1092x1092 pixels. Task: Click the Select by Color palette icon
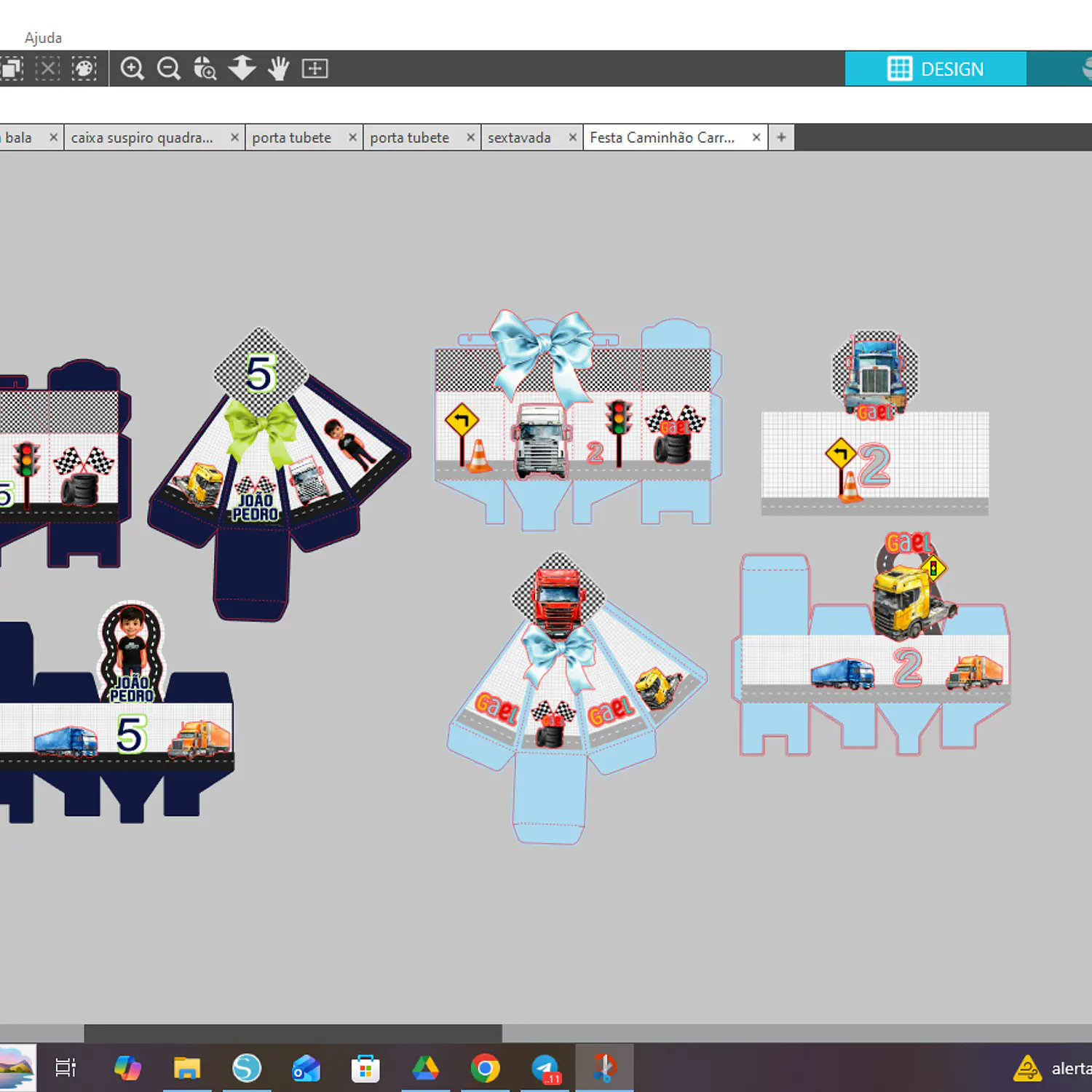(x=84, y=68)
